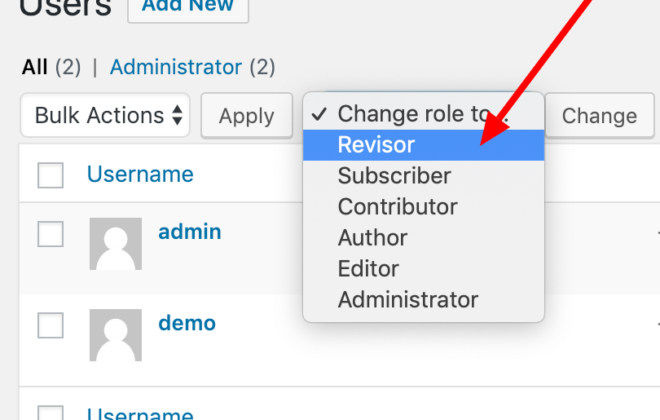Click the demo user avatar
This screenshot has height=420, width=660.
tap(116, 335)
